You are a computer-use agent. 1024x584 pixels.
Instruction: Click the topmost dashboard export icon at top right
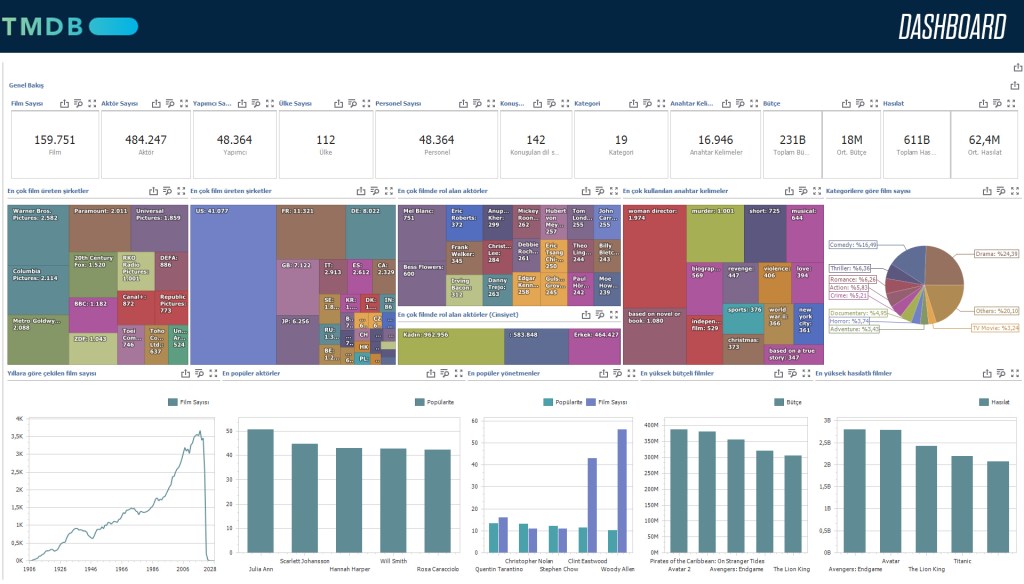click(x=1016, y=68)
